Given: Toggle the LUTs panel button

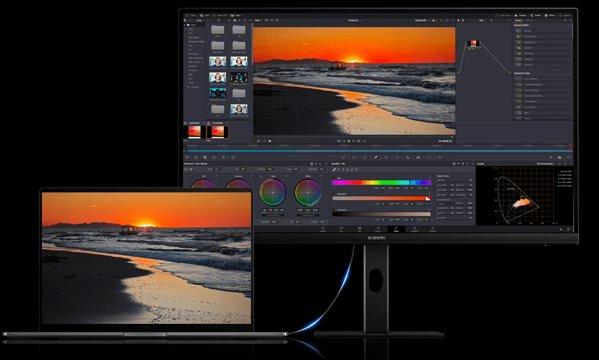Looking at the screenshot, I should pos(205,15).
